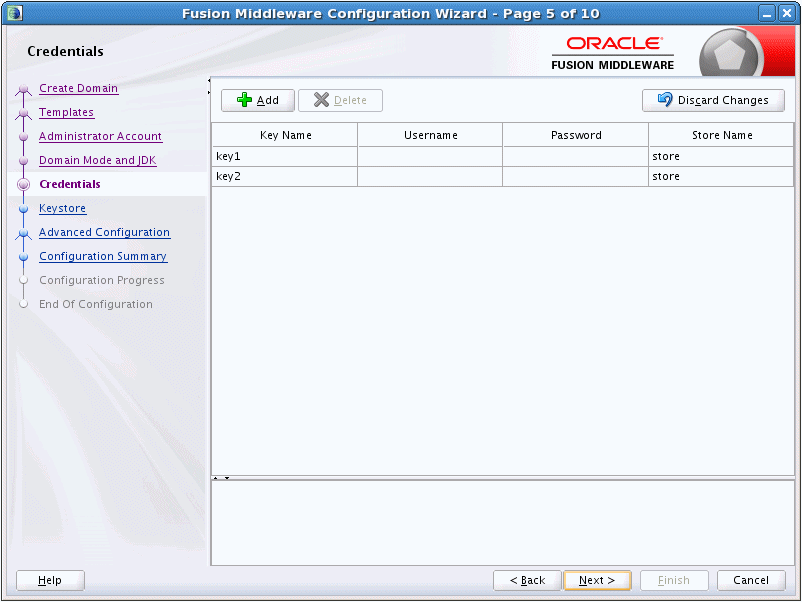The height and width of the screenshot is (602, 802).
Task: Select the store cell in key2 row
Action: point(721,176)
